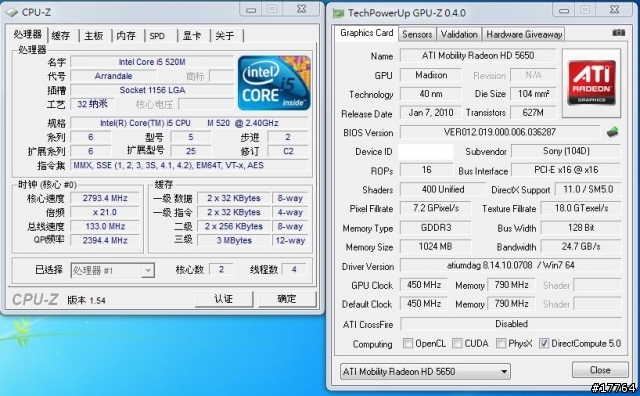Screen dimensions: 640x396
Task: Enable the OpenCL checkbox
Action: tap(407, 343)
